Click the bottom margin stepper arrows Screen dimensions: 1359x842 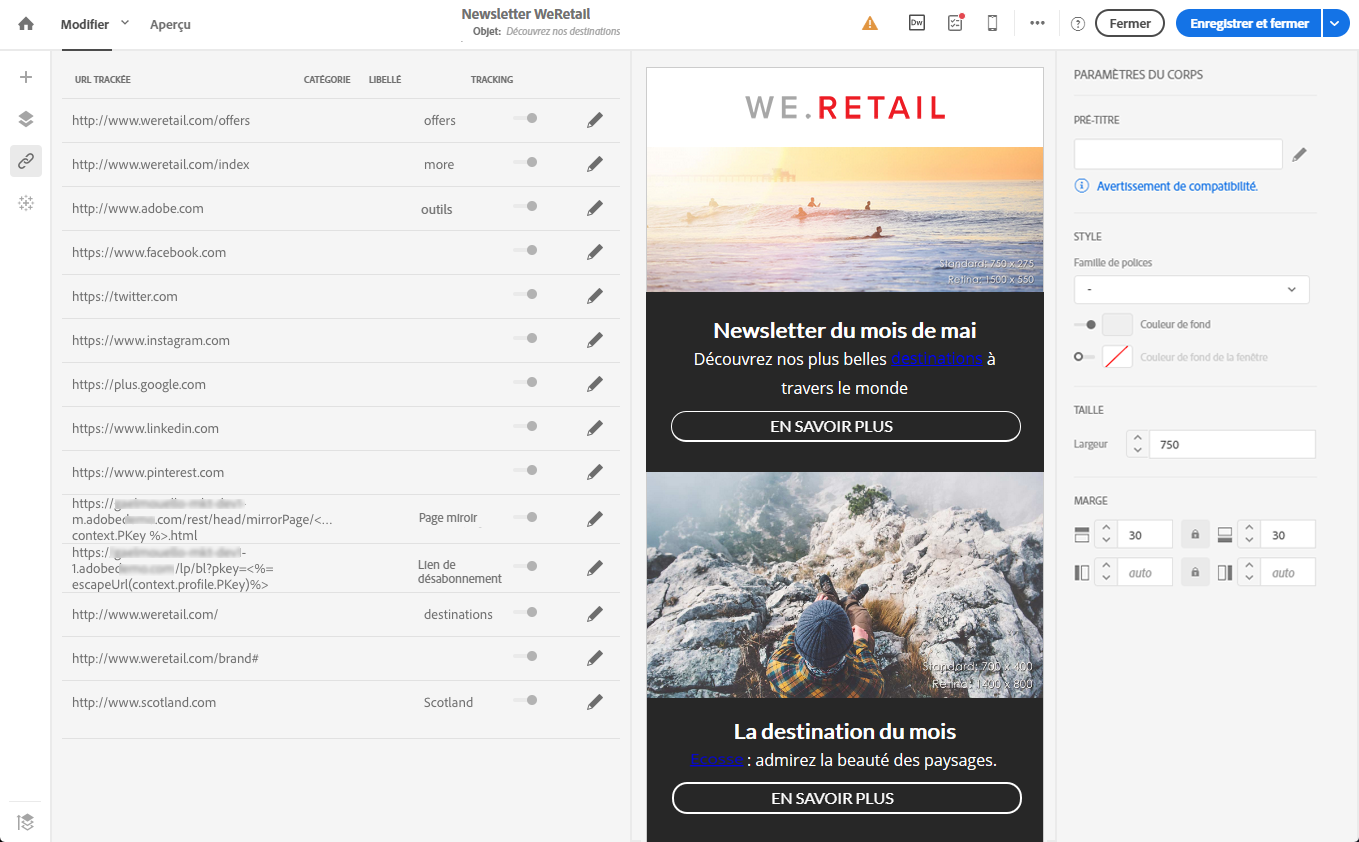pyautogui.click(x=1249, y=535)
